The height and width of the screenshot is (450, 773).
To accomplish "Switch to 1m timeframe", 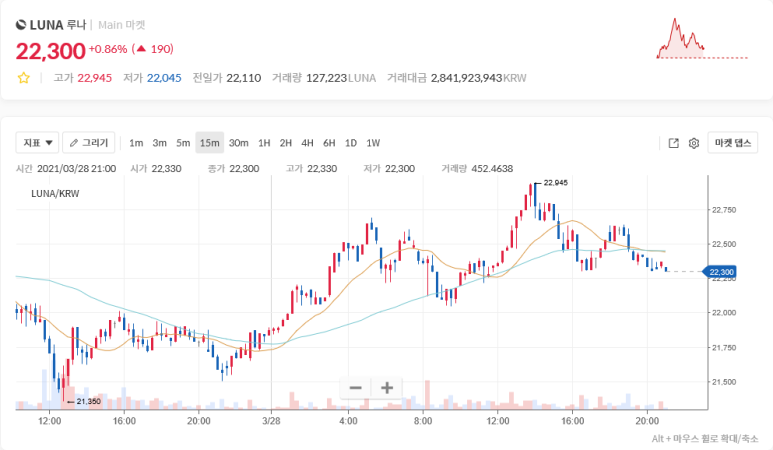I will click(x=136, y=143).
